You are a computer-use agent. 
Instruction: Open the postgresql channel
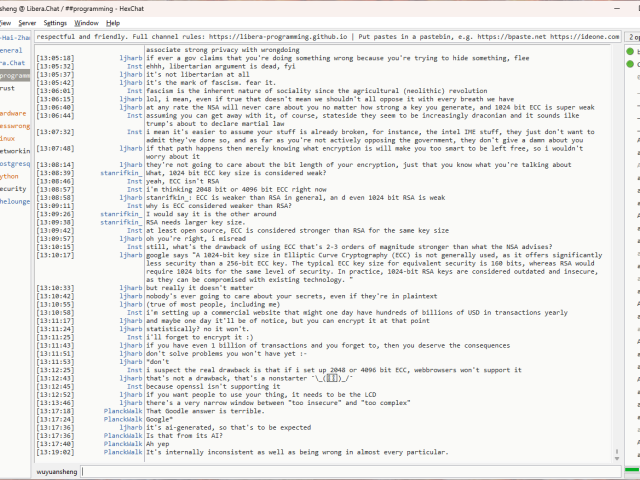coord(14,163)
